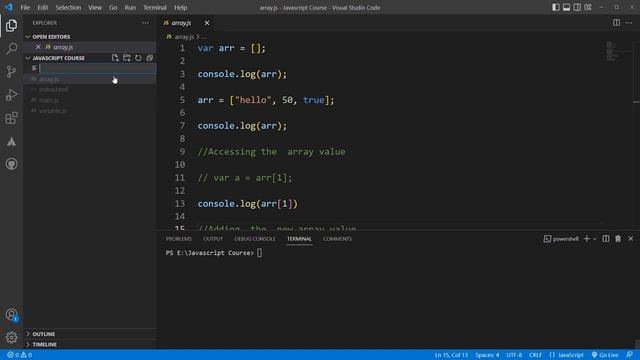Open the View menu
Viewport: 640px width, 360px height.
[x=95, y=7]
